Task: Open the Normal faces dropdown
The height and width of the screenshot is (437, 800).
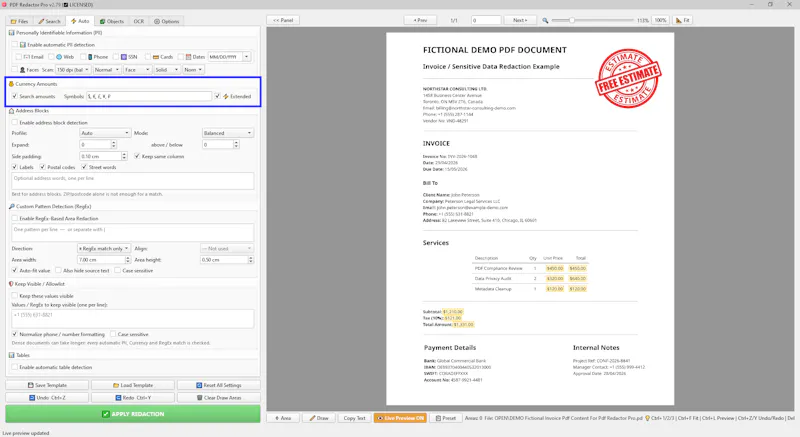Action: pyautogui.click(x=107, y=69)
